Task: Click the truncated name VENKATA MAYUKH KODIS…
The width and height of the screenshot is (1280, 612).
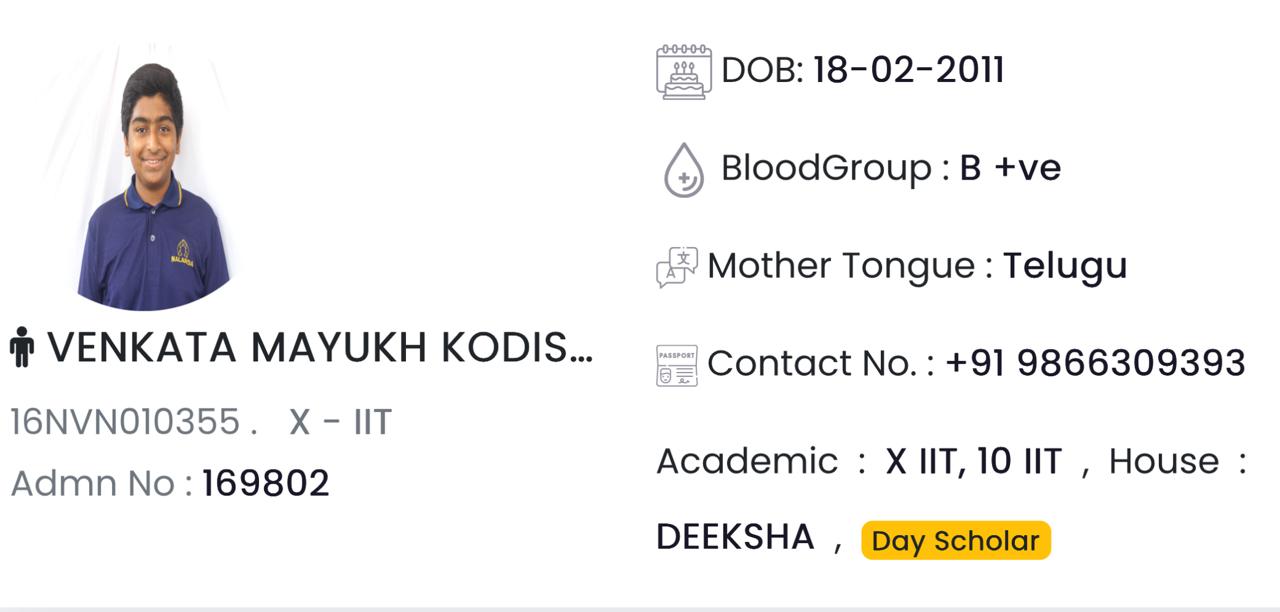Action: click(320, 347)
